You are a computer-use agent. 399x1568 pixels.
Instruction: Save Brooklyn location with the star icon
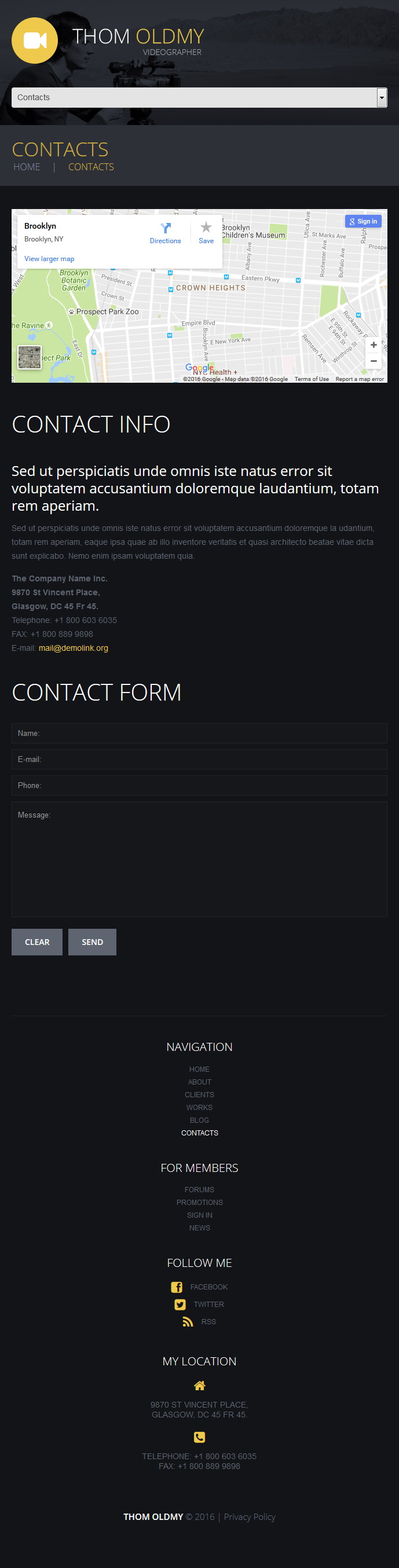click(x=206, y=227)
